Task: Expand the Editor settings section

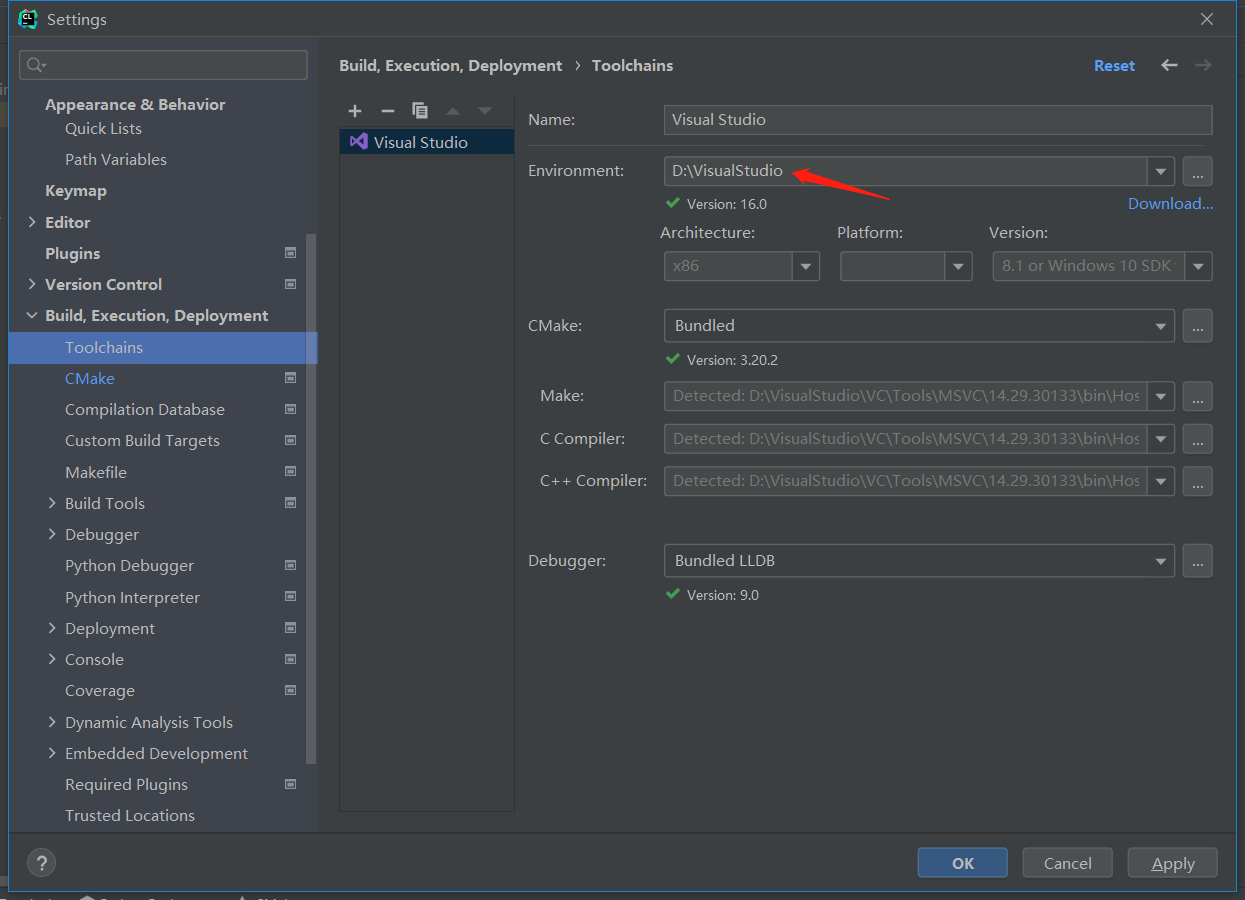Action: tap(32, 222)
